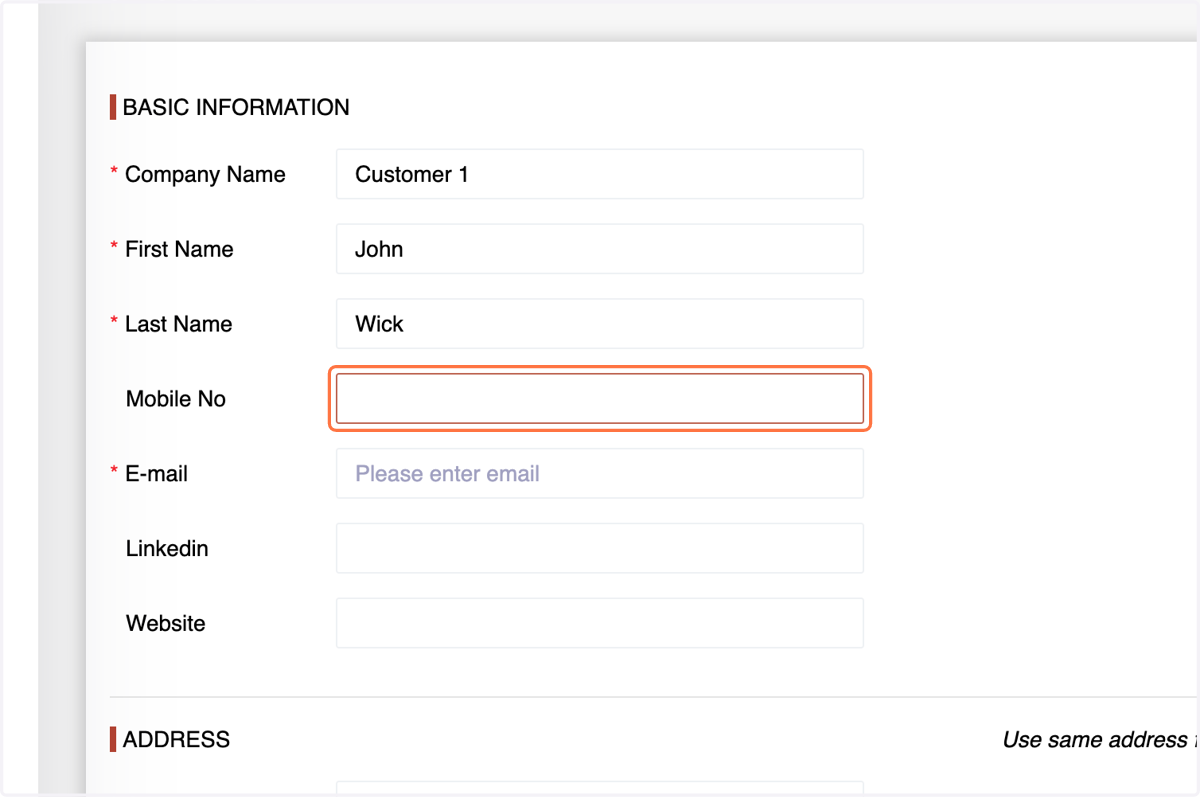Click the Company Name input field
This screenshot has width=1200, height=797.
coord(599,174)
